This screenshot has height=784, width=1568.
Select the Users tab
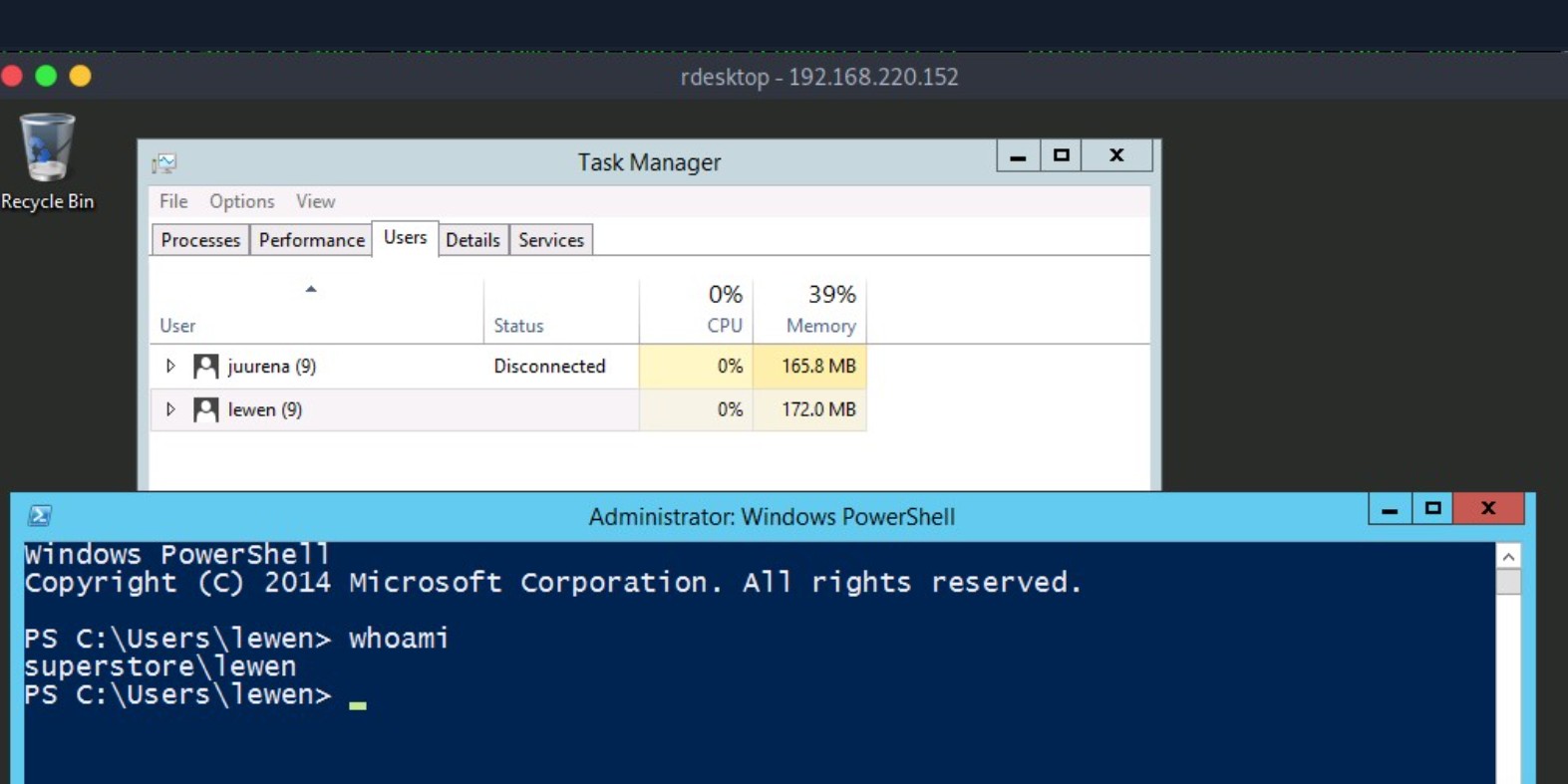pyautogui.click(x=405, y=238)
